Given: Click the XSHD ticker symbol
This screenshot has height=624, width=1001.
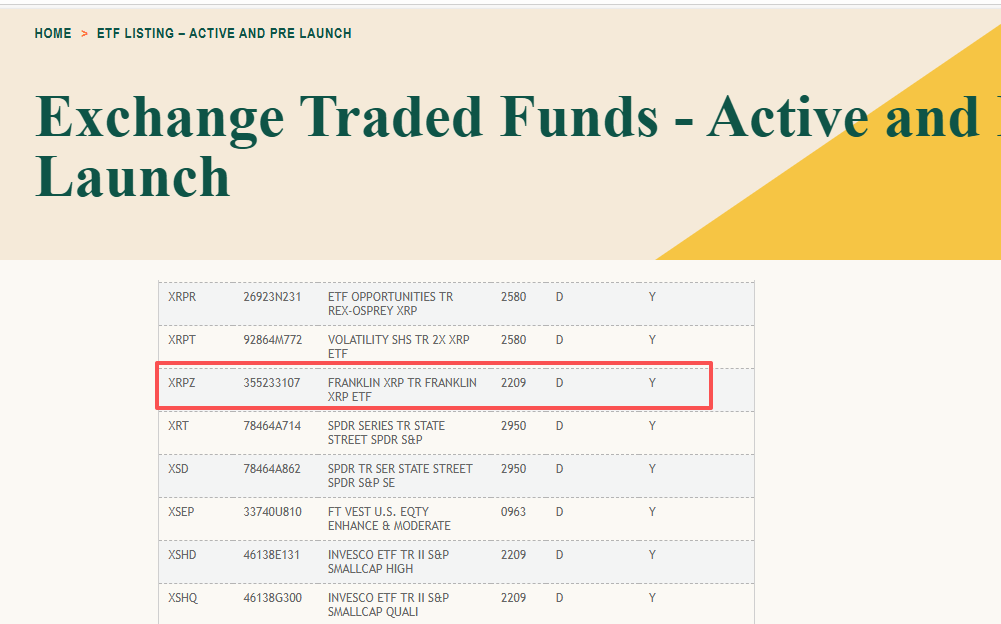Looking at the screenshot, I should point(183,555).
